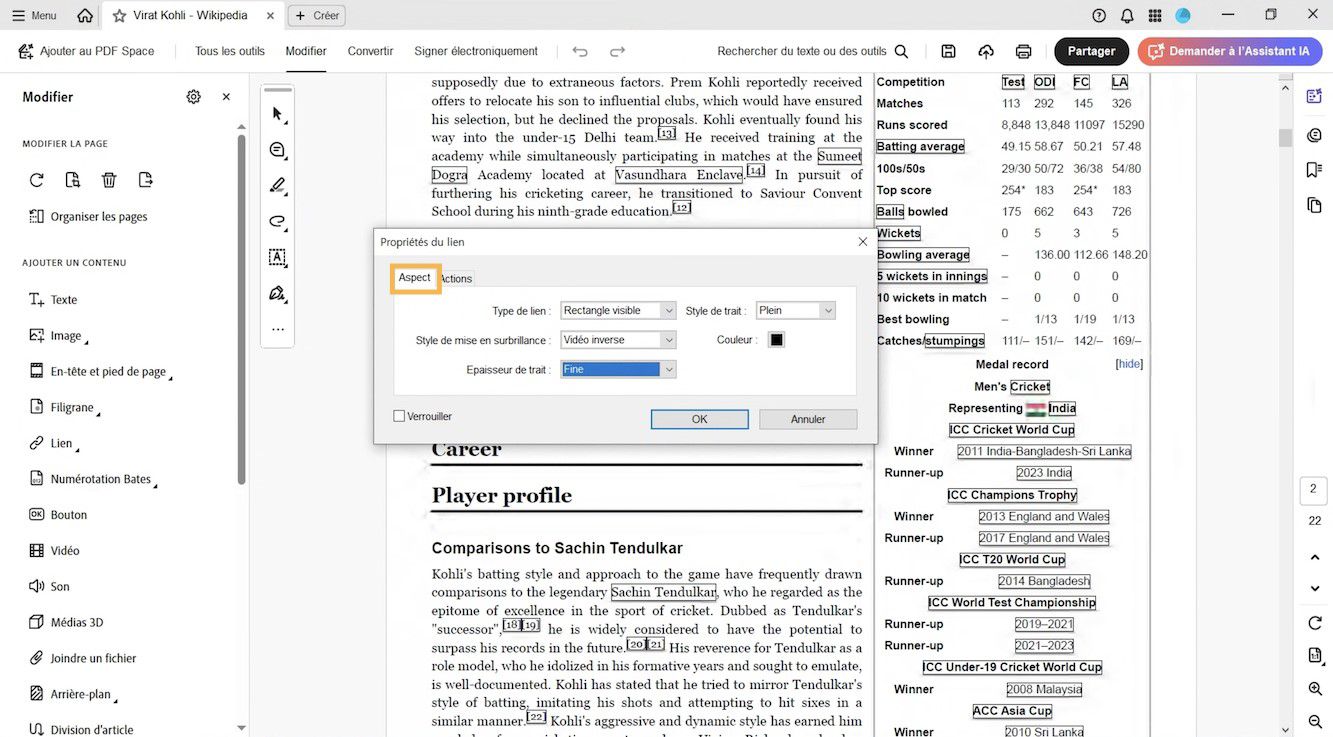Click the zoom out magnifier icon
This screenshot has height=737, width=1333.
[1315, 721]
